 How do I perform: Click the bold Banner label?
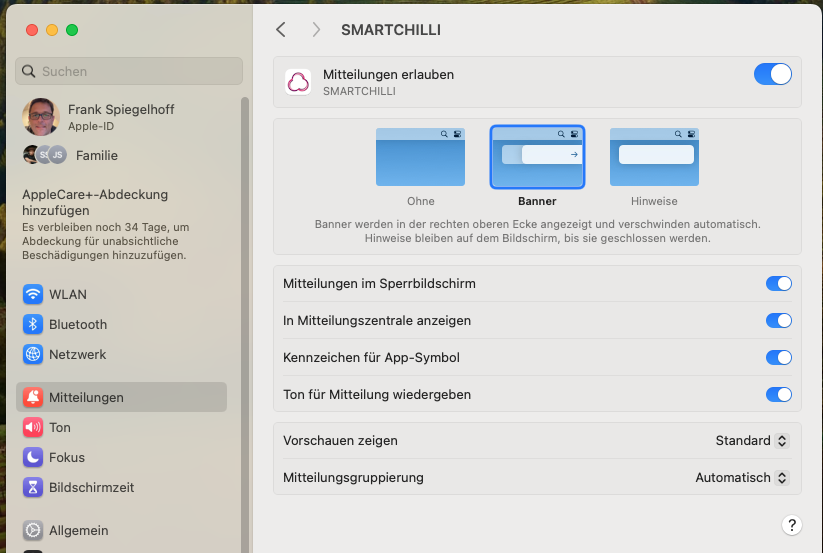click(537, 201)
